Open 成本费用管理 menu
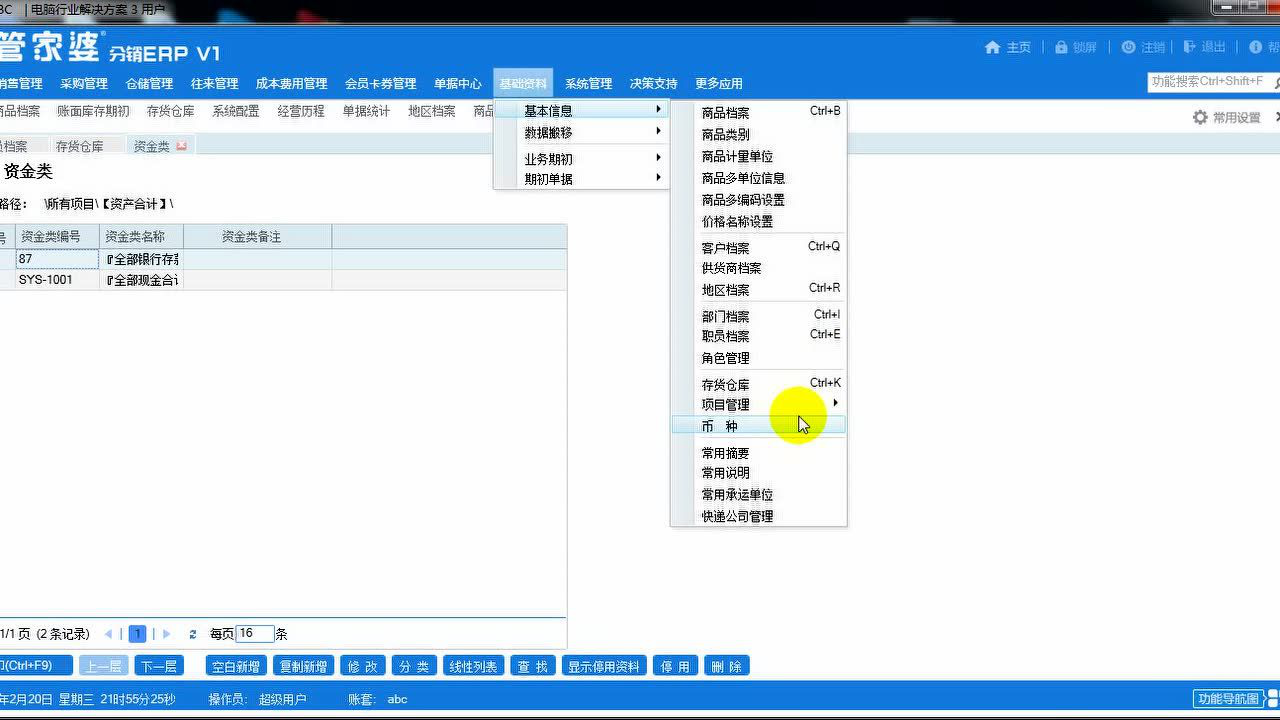 (x=291, y=84)
